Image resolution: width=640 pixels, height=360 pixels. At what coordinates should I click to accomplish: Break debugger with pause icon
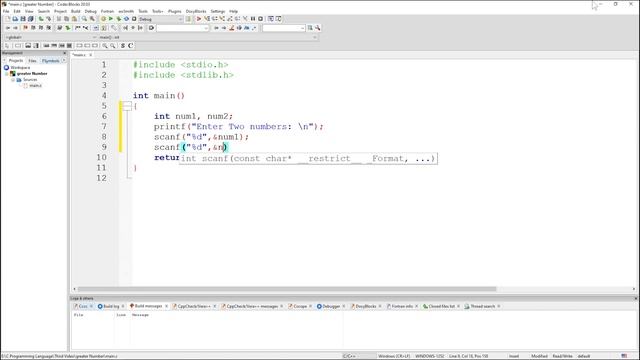pos(253,19)
